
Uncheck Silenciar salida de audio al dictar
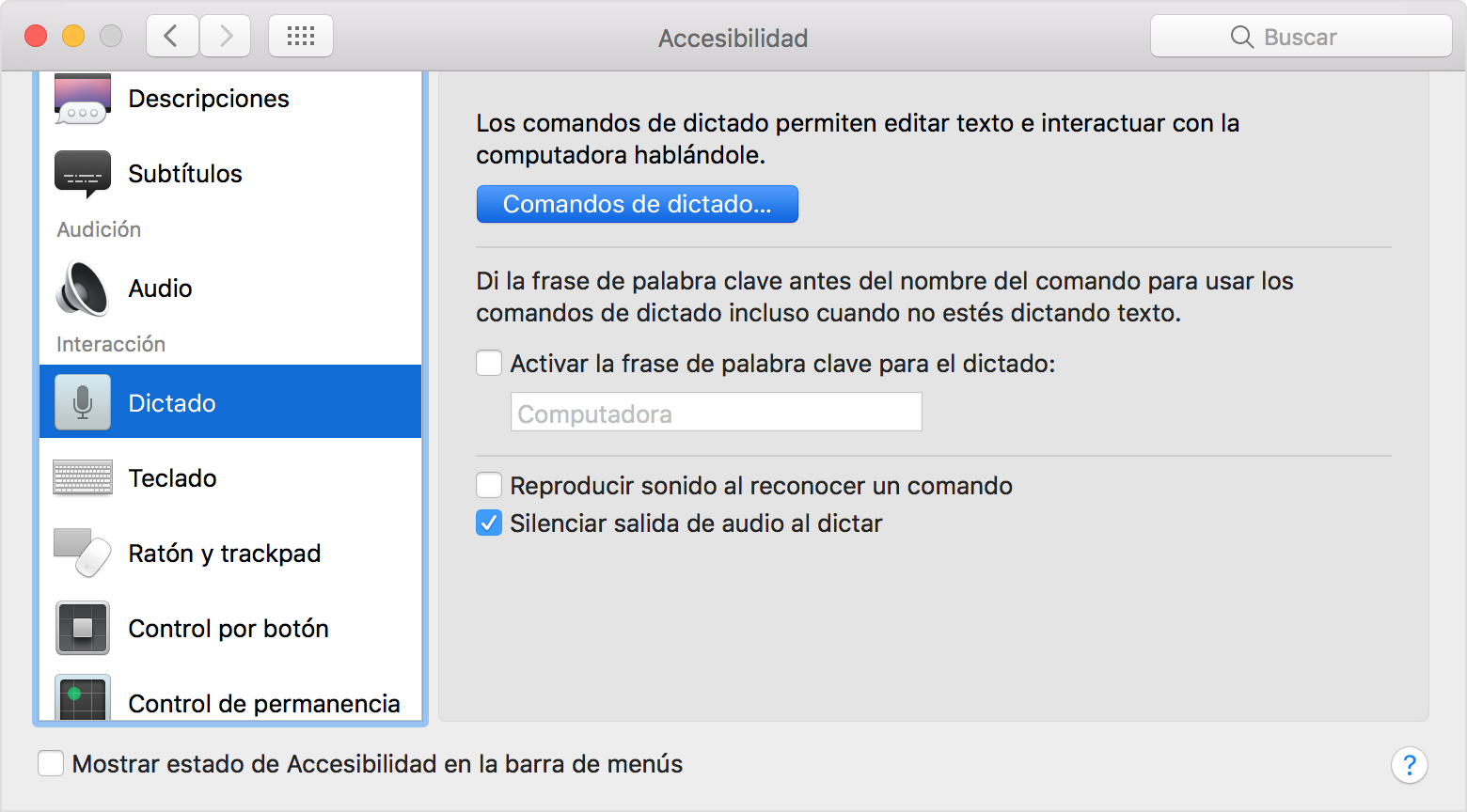[x=489, y=523]
